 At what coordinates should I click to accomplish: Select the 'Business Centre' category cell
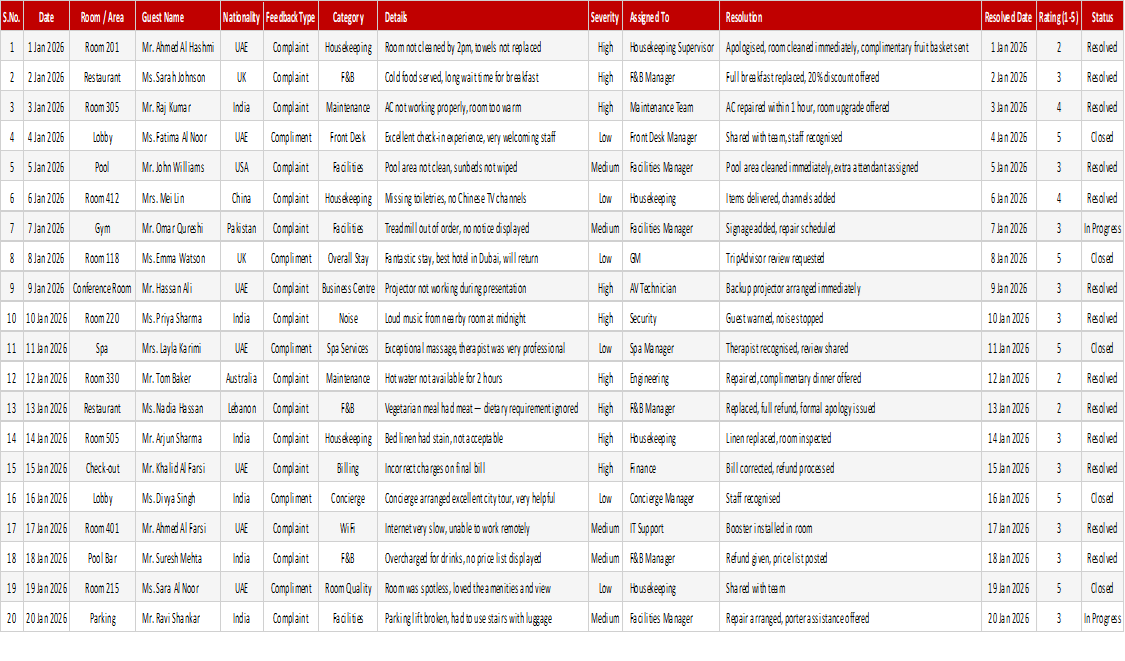point(348,289)
